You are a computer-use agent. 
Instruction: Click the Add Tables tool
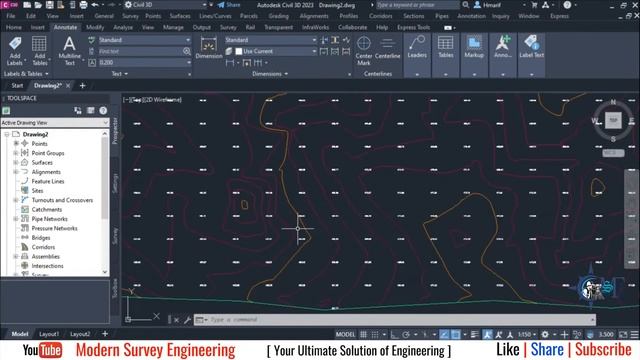(40, 51)
